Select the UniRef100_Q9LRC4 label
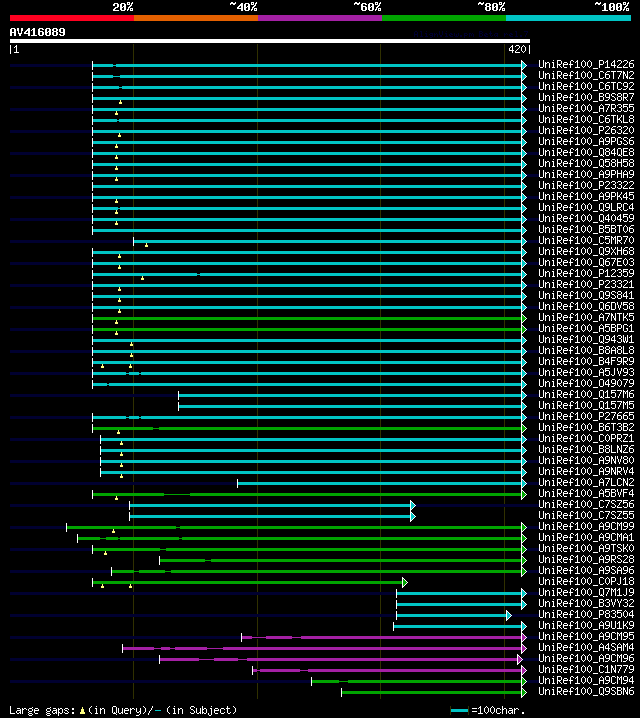The height and width of the screenshot is (718, 640). (x=586, y=207)
